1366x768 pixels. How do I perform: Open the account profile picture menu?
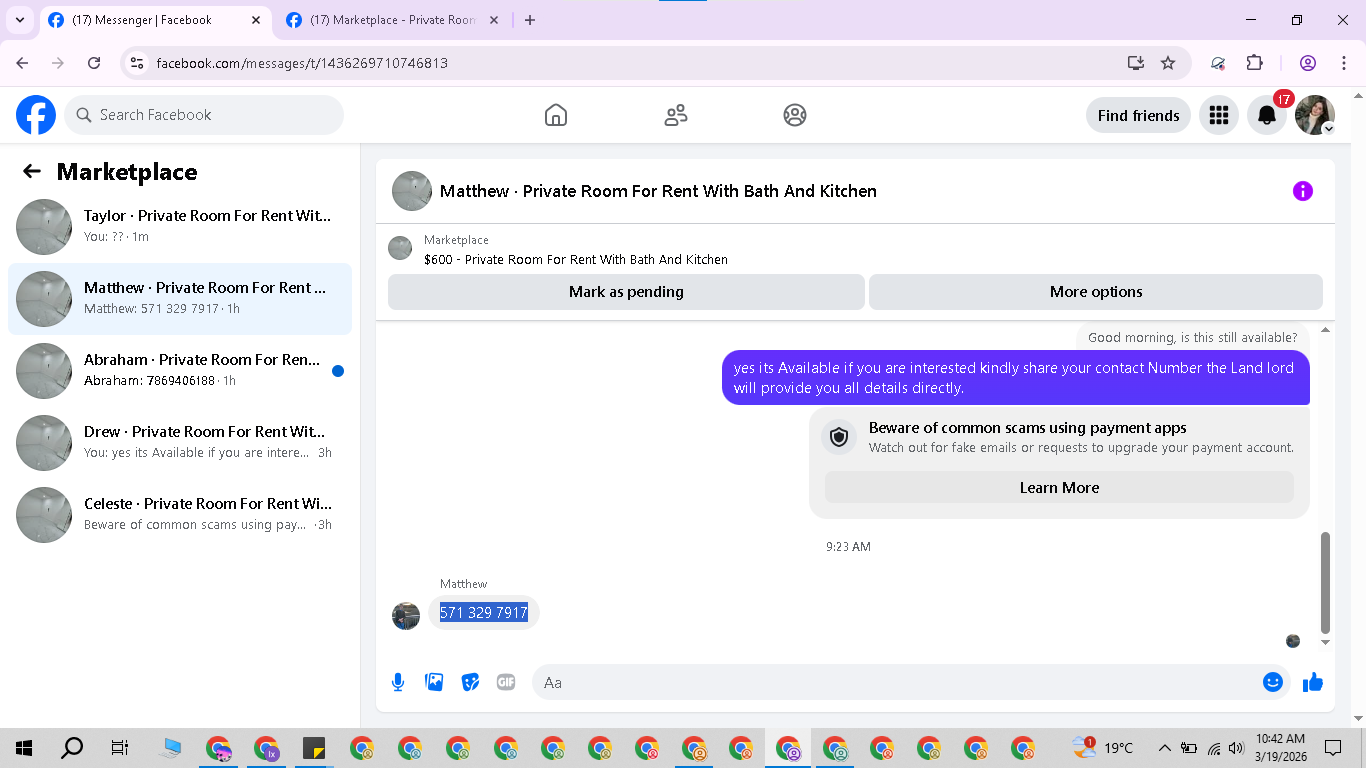coord(1315,115)
